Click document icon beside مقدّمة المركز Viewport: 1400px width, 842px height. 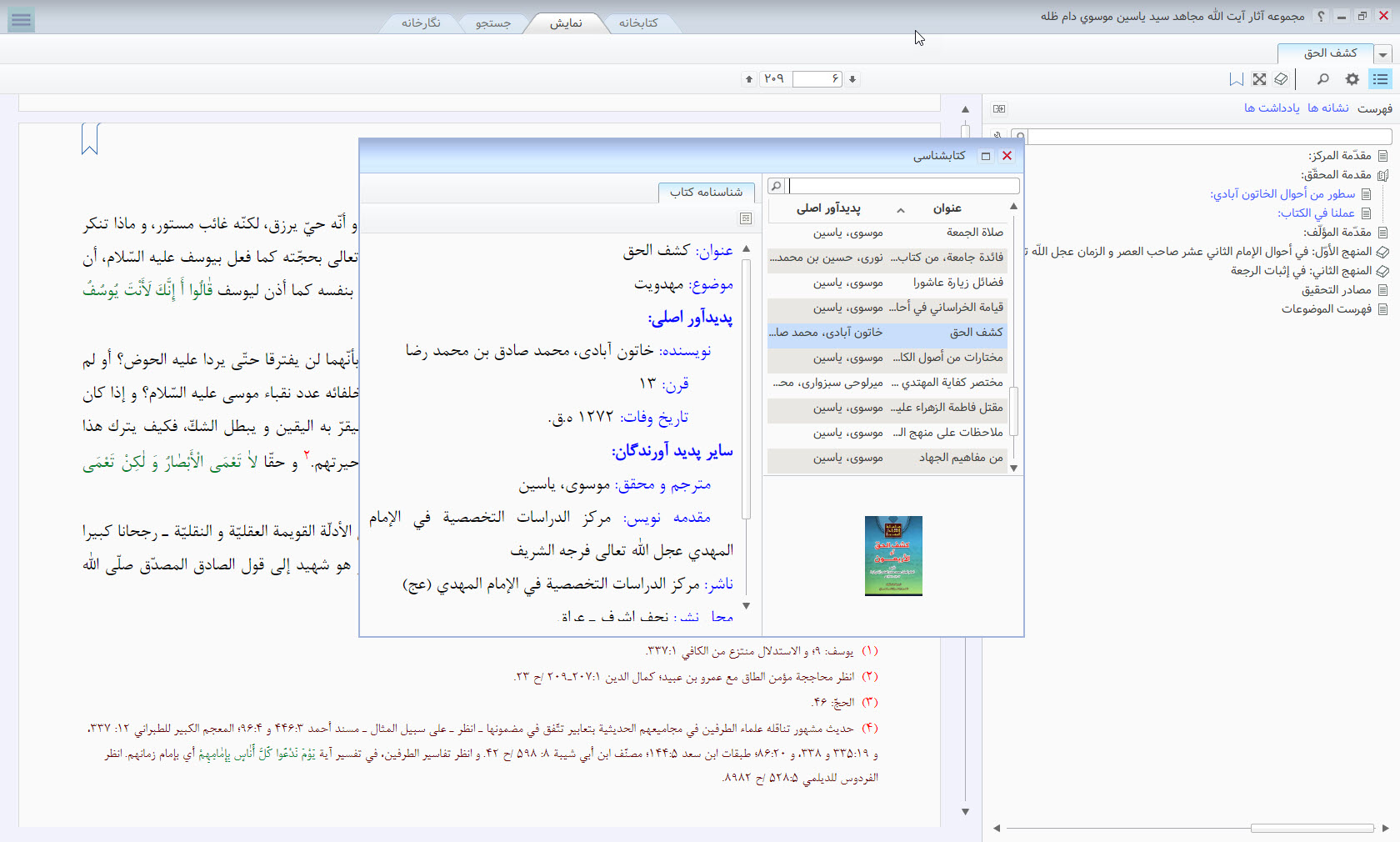pos(1383,156)
